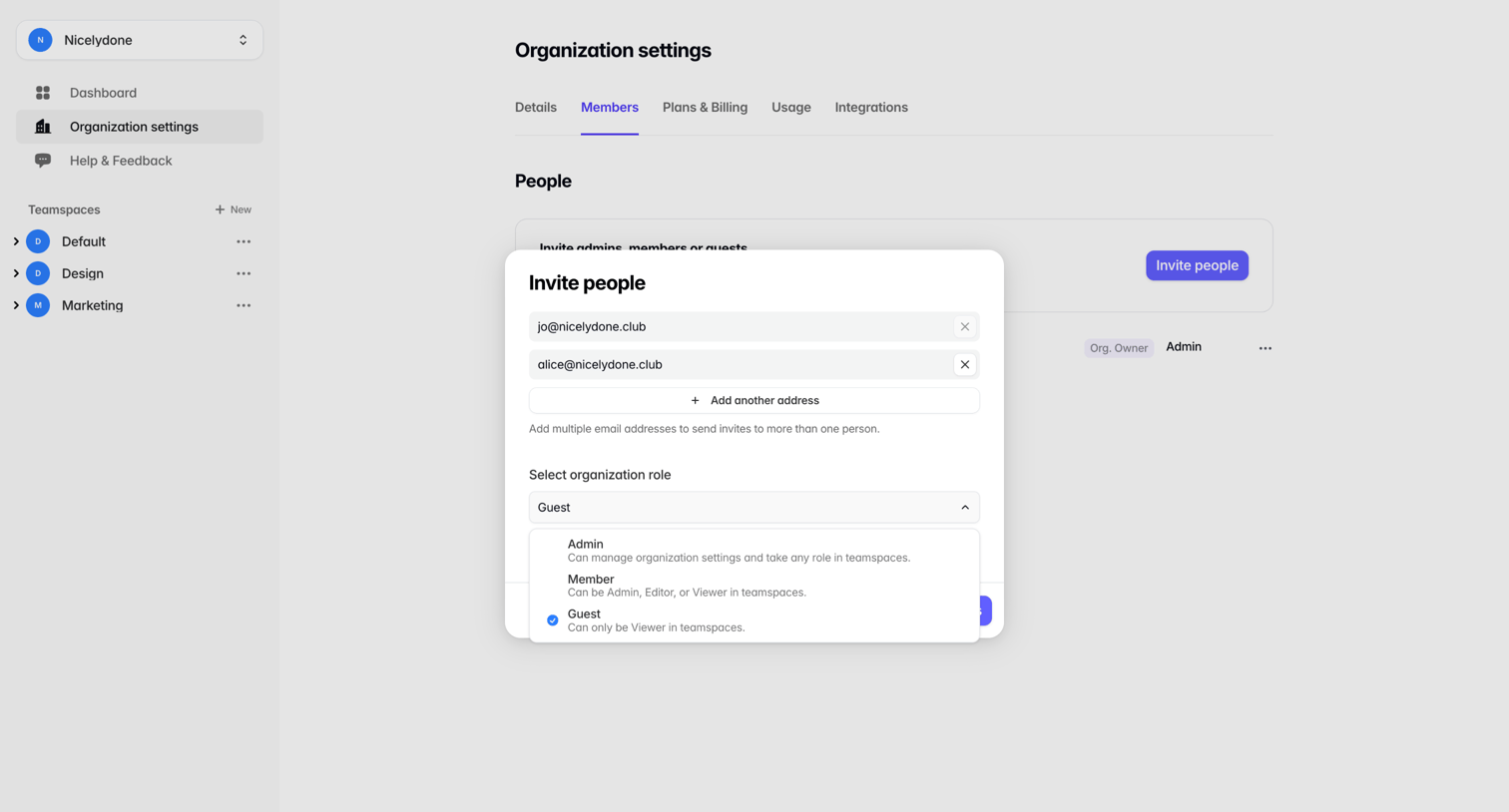This screenshot has width=1509, height=812.
Task: Remove the jo@nicelydone.club address
Action: [965, 326]
